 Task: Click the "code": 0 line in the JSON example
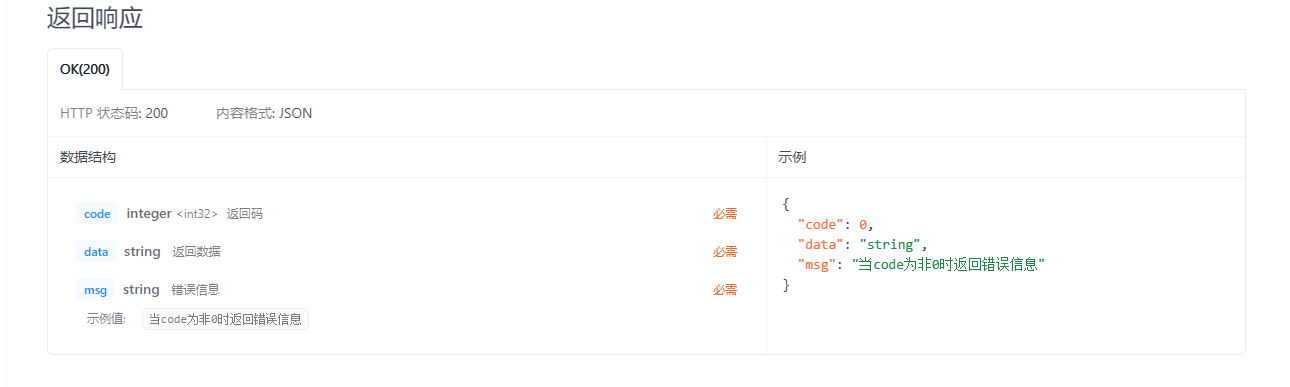pyautogui.click(x=836, y=224)
